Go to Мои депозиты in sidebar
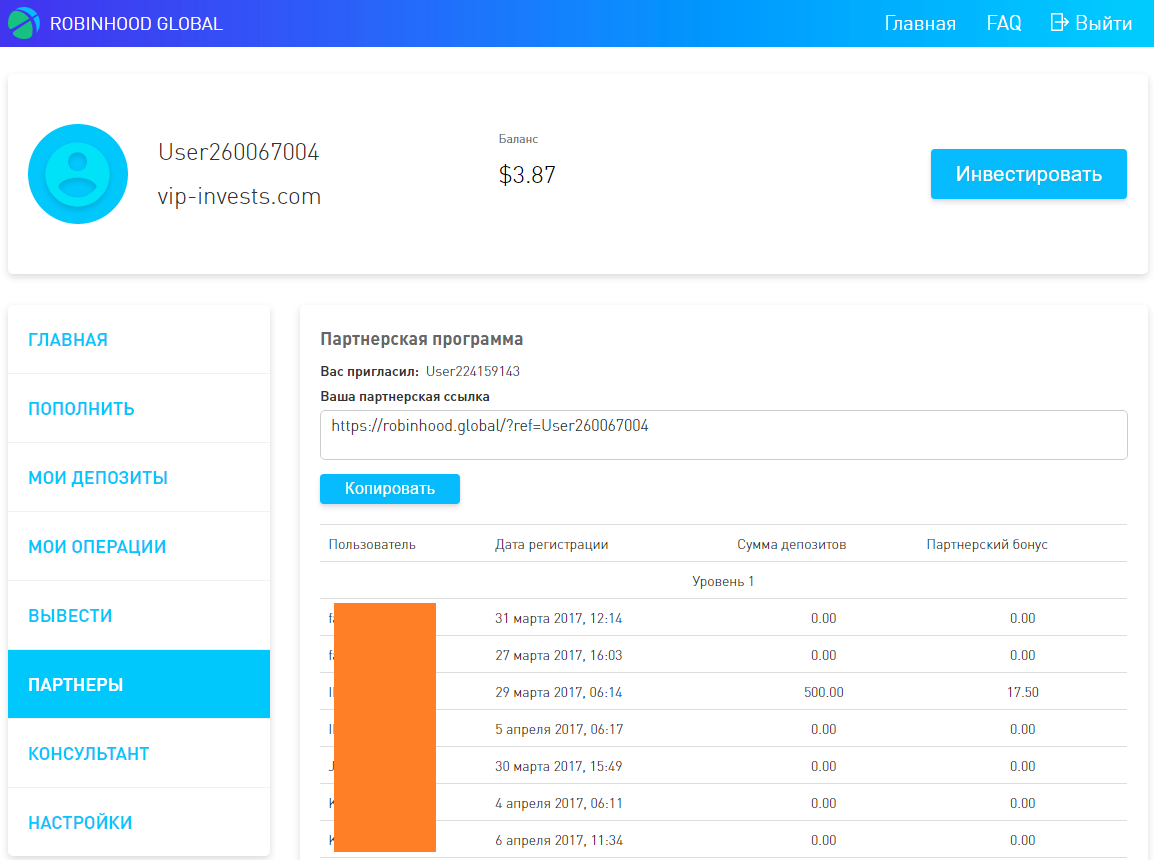This screenshot has width=1154, height=860. (x=98, y=478)
